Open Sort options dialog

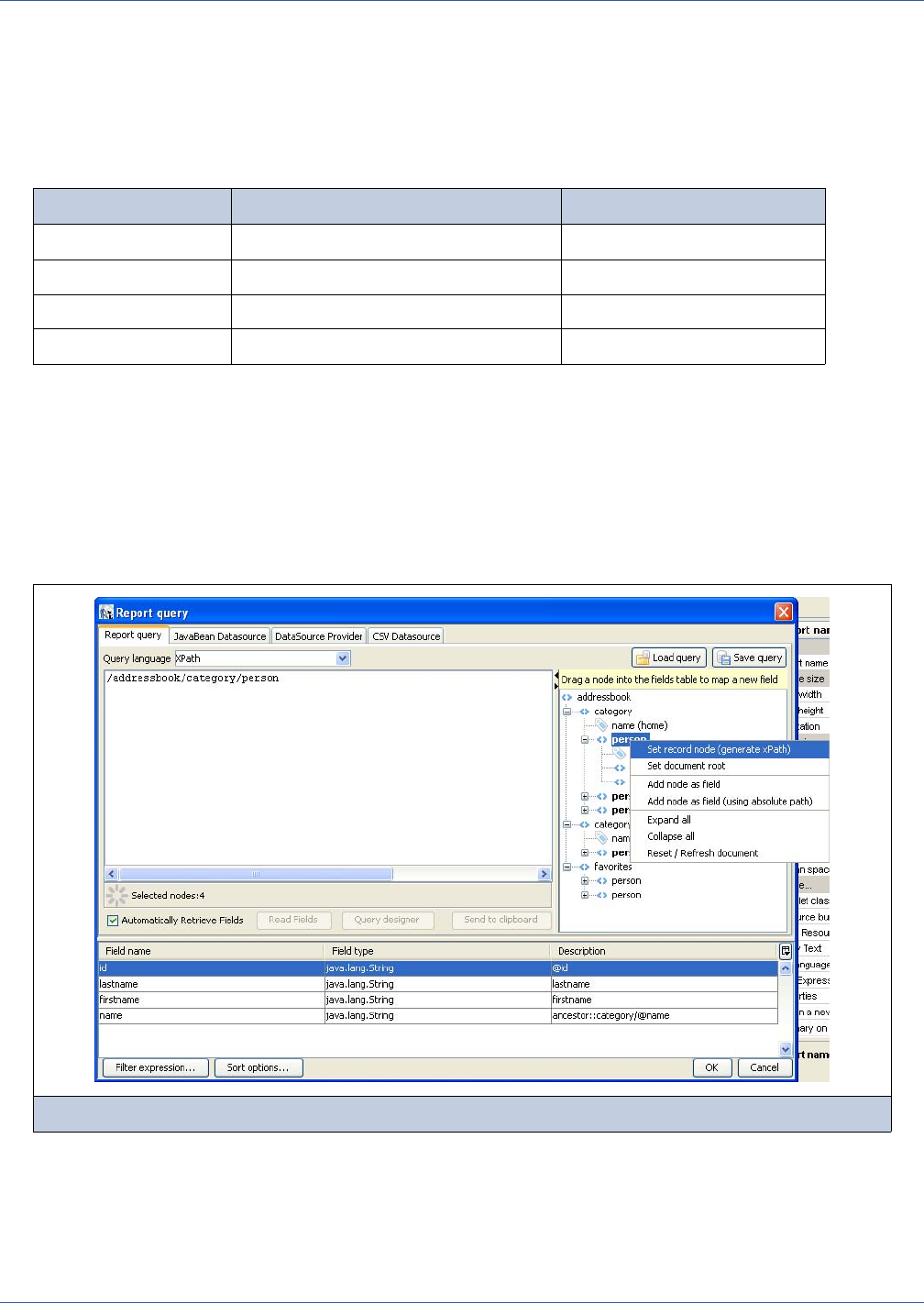coord(258,1067)
